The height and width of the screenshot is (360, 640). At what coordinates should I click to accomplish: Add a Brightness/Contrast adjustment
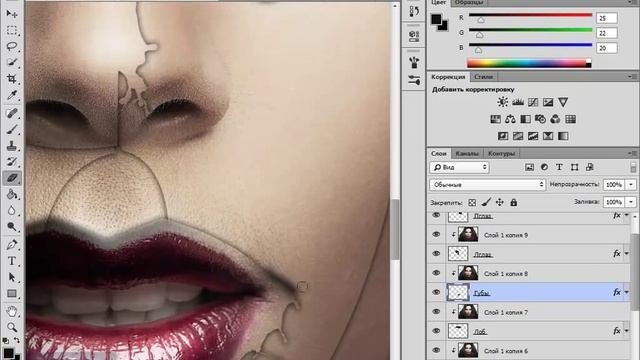[x=503, y=102]
